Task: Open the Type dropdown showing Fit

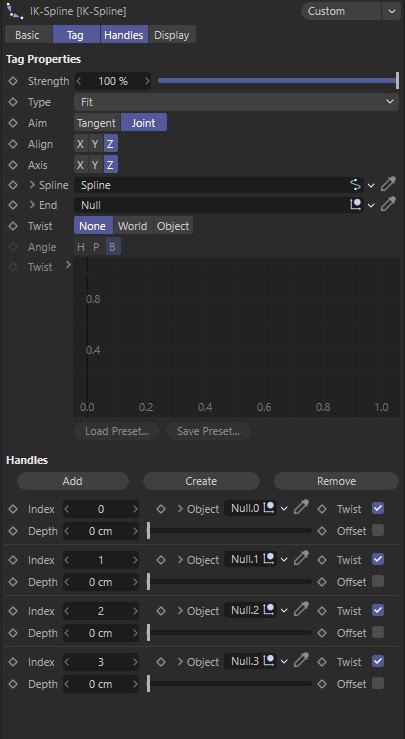Action: point(236,102)
